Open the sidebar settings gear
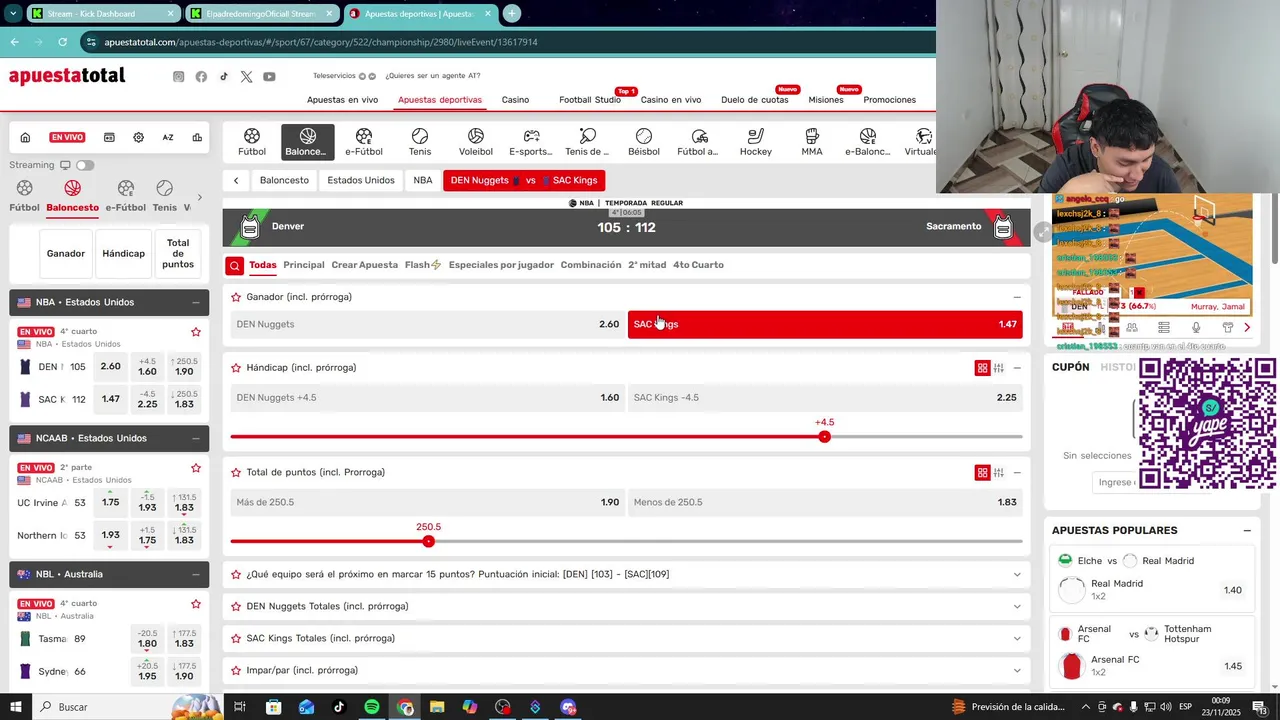The image size is (1280, 720). coord(138,138)
